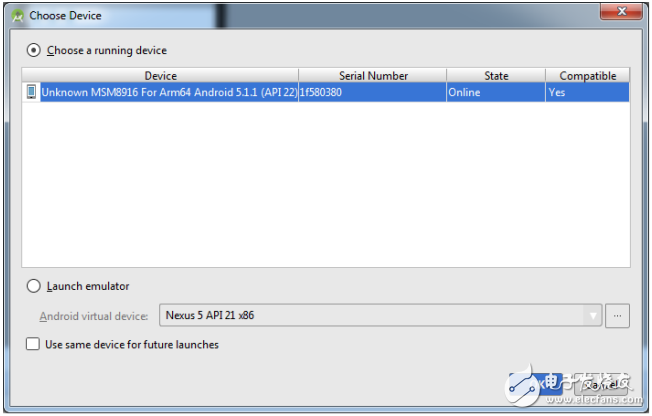Screen dimensions: 652x416
Task: Open AVD manager with the ellipsis button
Action: (x=619, y=316)
